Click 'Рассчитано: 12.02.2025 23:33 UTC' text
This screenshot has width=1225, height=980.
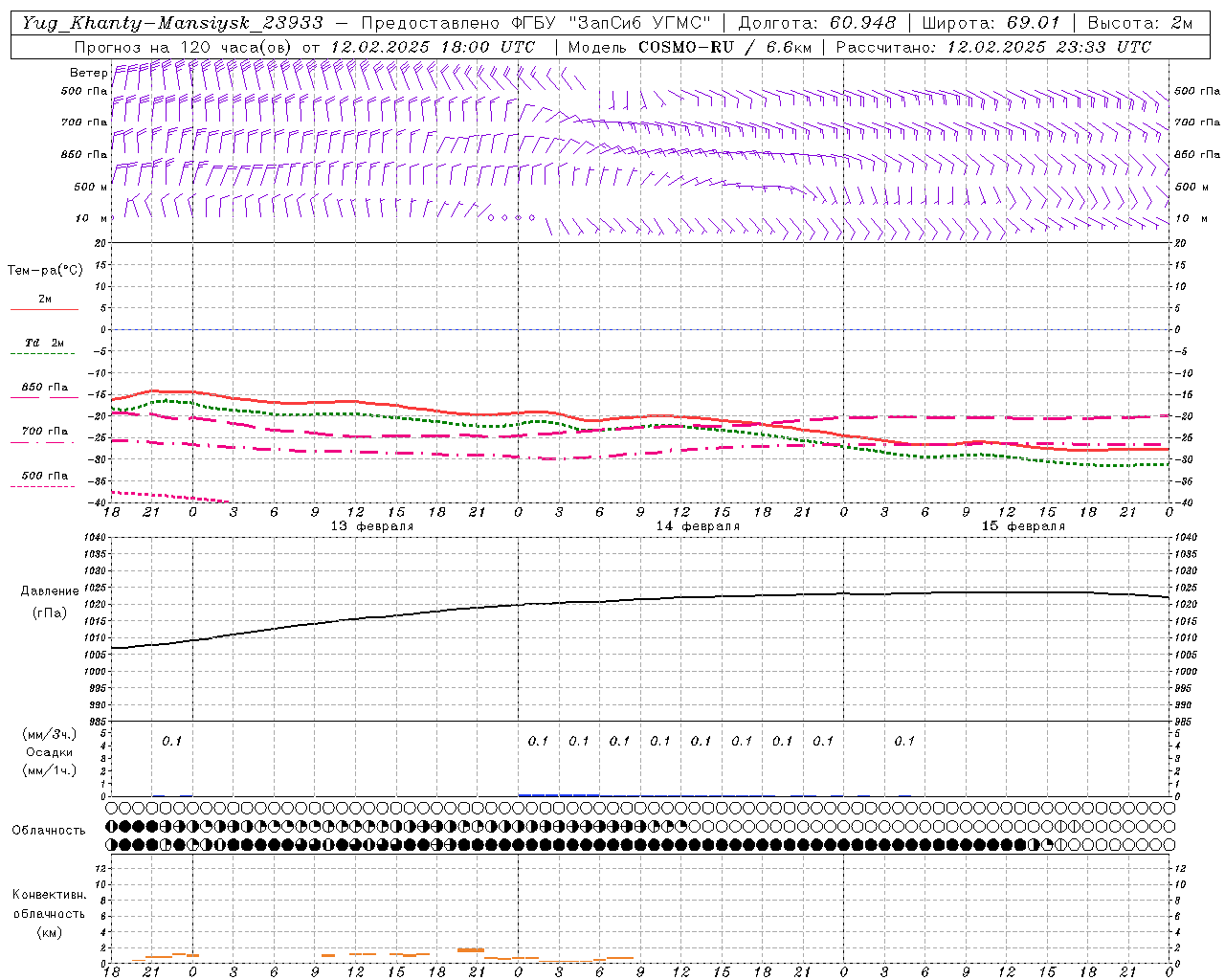tap(993, 47)
